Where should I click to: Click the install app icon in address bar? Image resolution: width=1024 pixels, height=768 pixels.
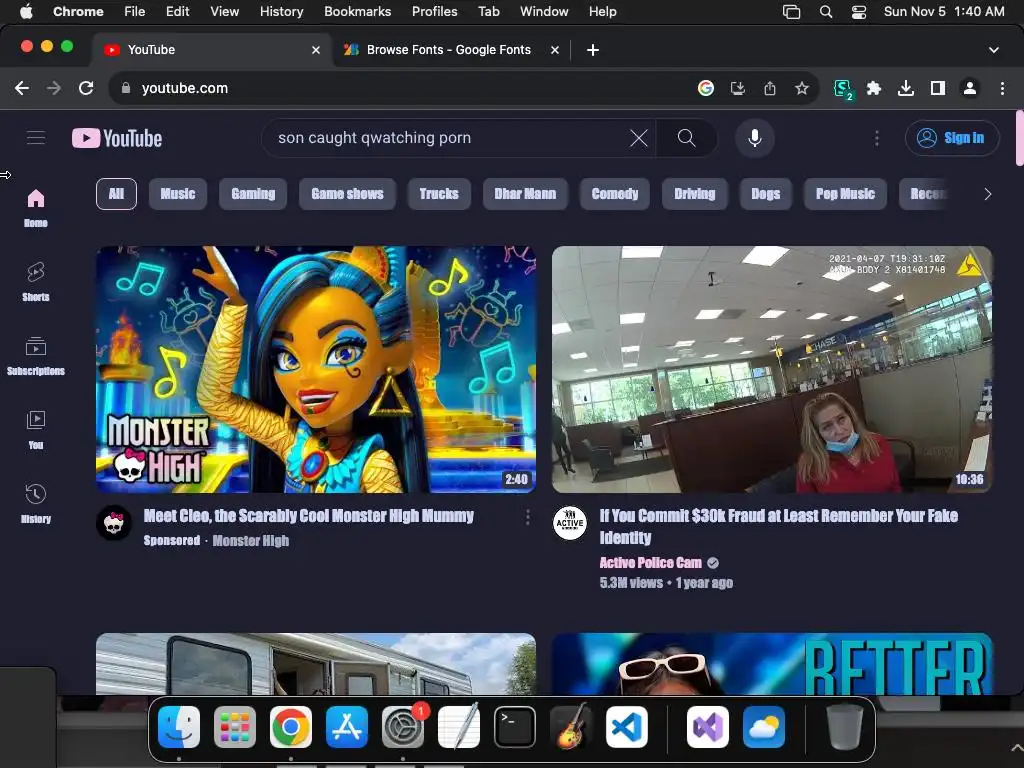click(738, 88)
